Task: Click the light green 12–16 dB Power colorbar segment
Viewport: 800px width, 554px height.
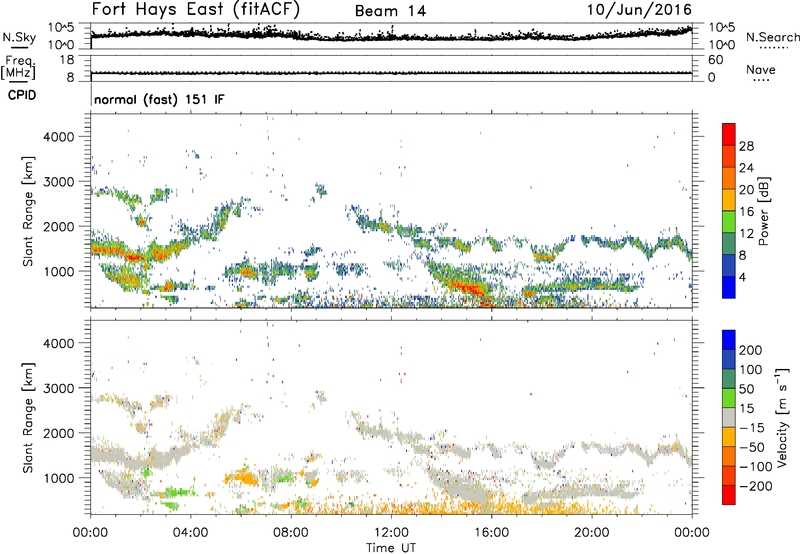Action: click(729, 221)
